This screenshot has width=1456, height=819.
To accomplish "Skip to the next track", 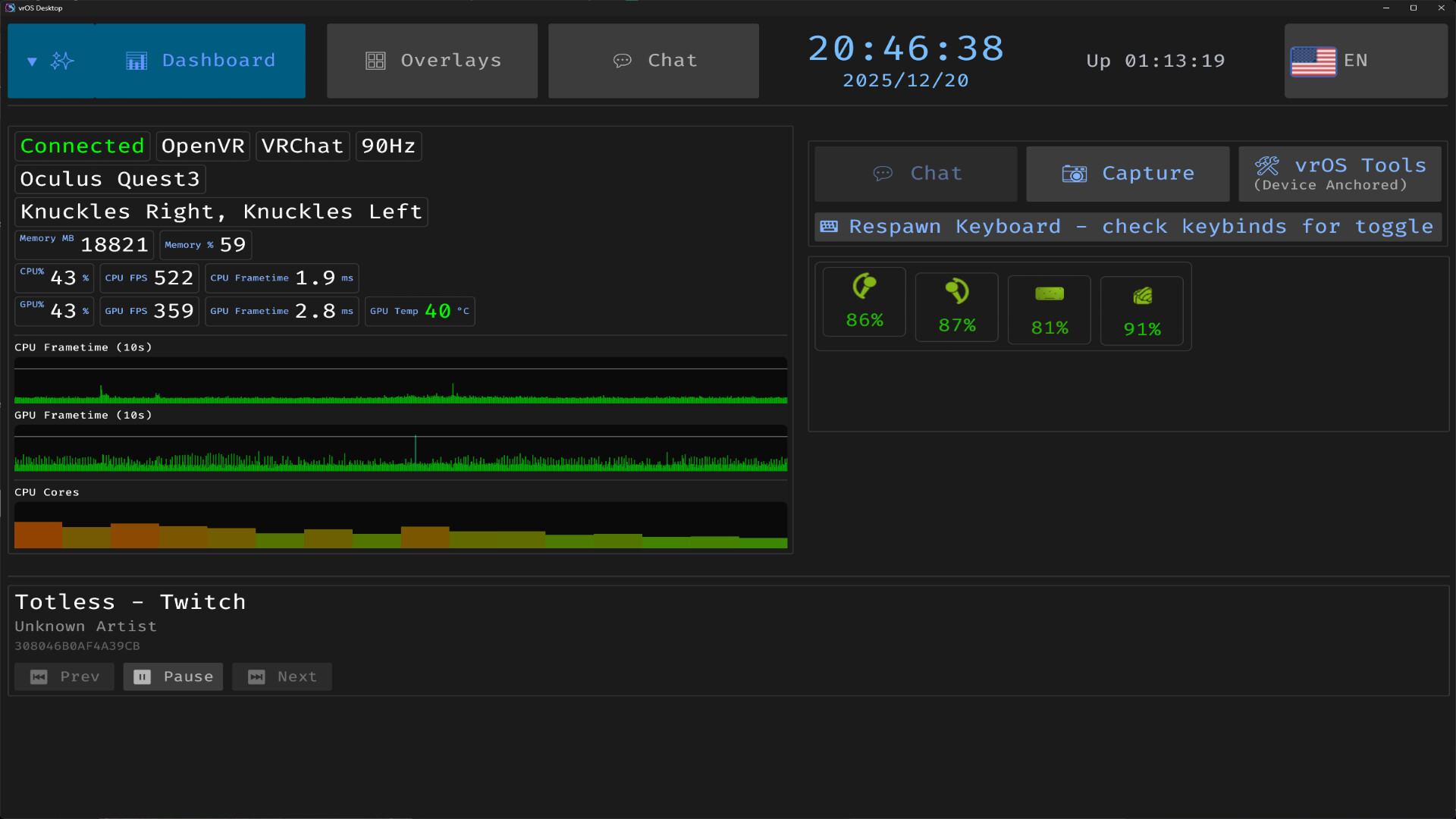I will coord(281,676).
